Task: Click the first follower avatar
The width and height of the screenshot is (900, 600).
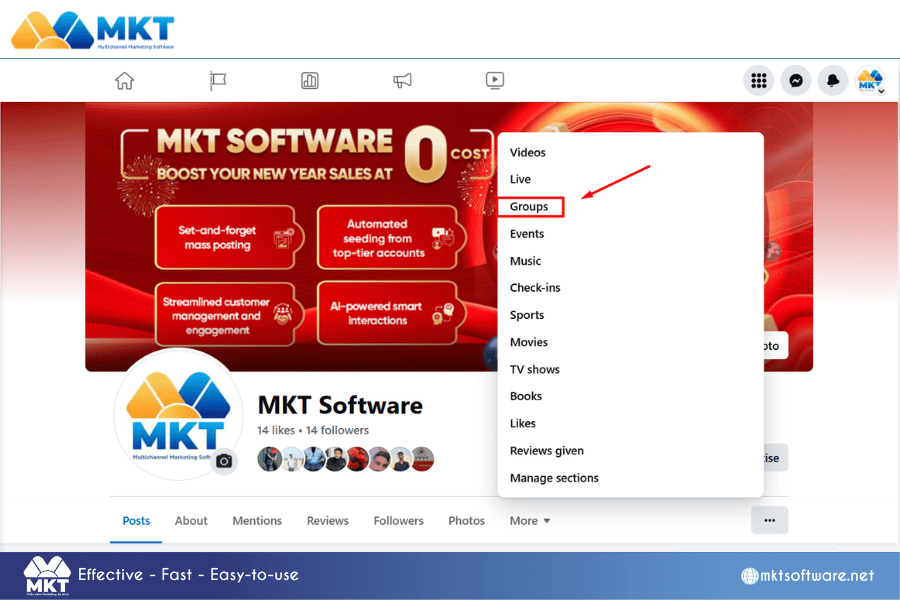Action: tap(269, 459)
